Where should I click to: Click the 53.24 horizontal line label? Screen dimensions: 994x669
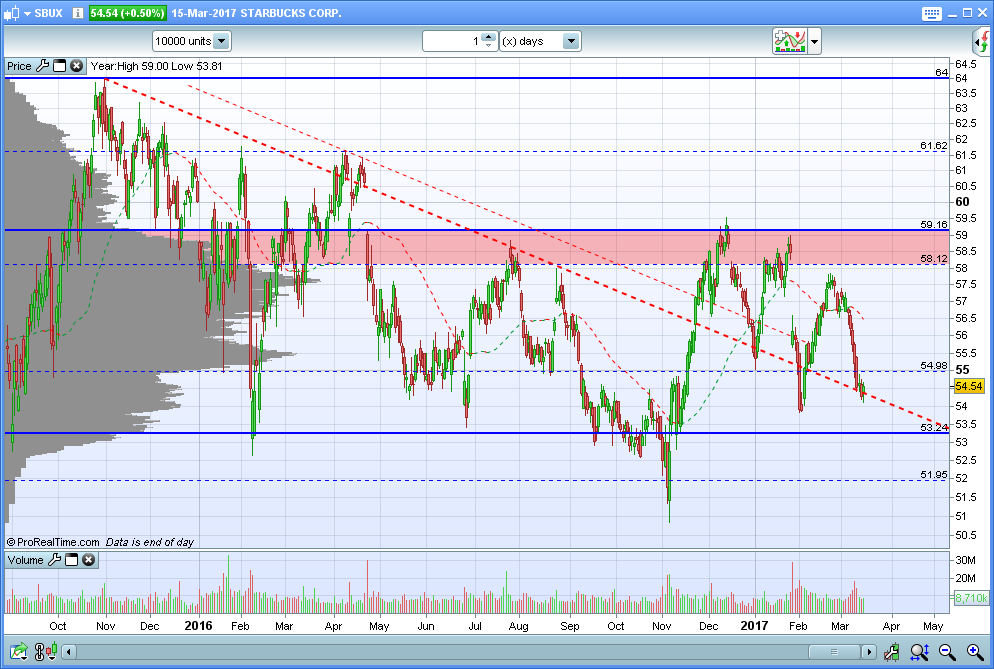tap(934, 427)
